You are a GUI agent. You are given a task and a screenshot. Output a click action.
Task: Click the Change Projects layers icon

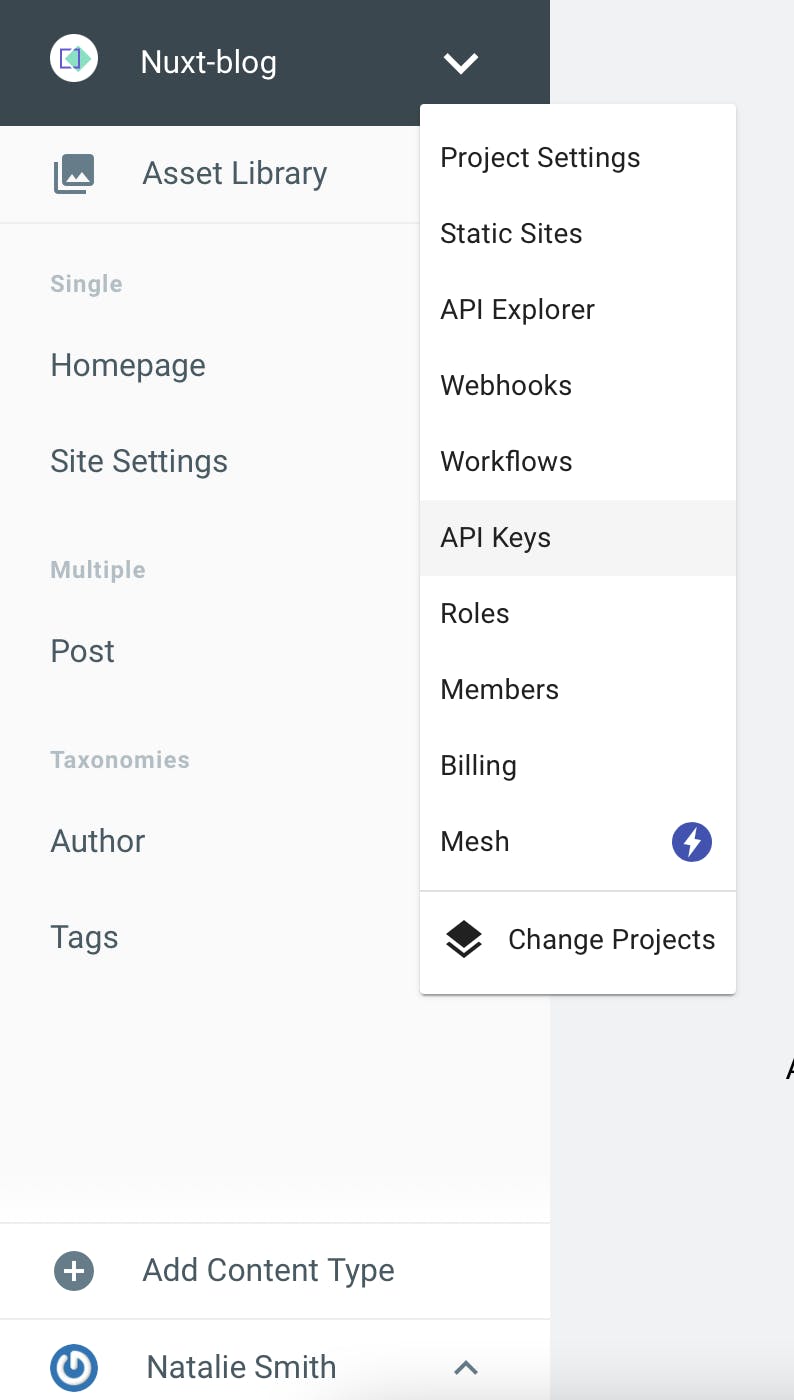[463, 940]
